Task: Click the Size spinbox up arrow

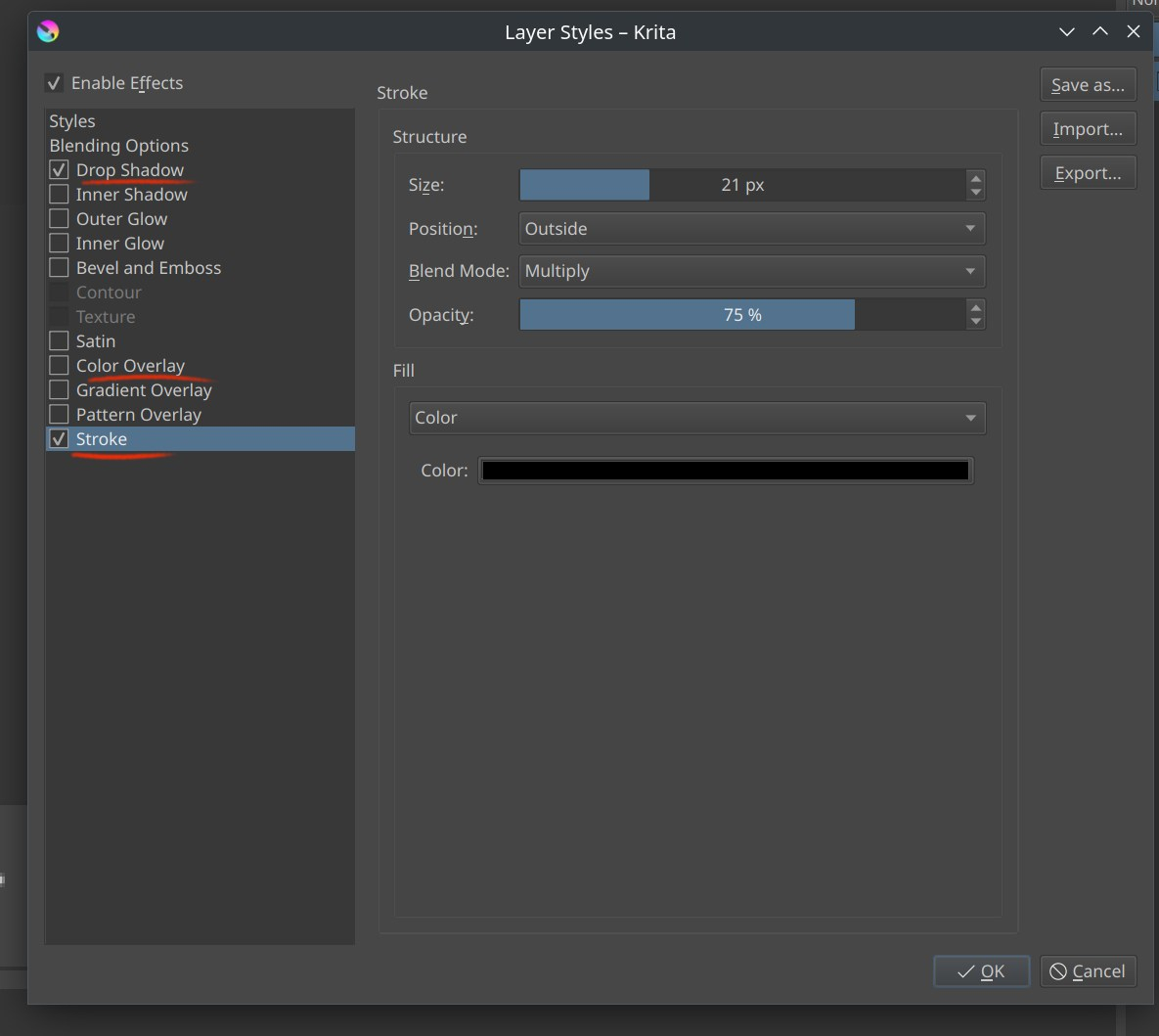Action: tap(975, 178)
